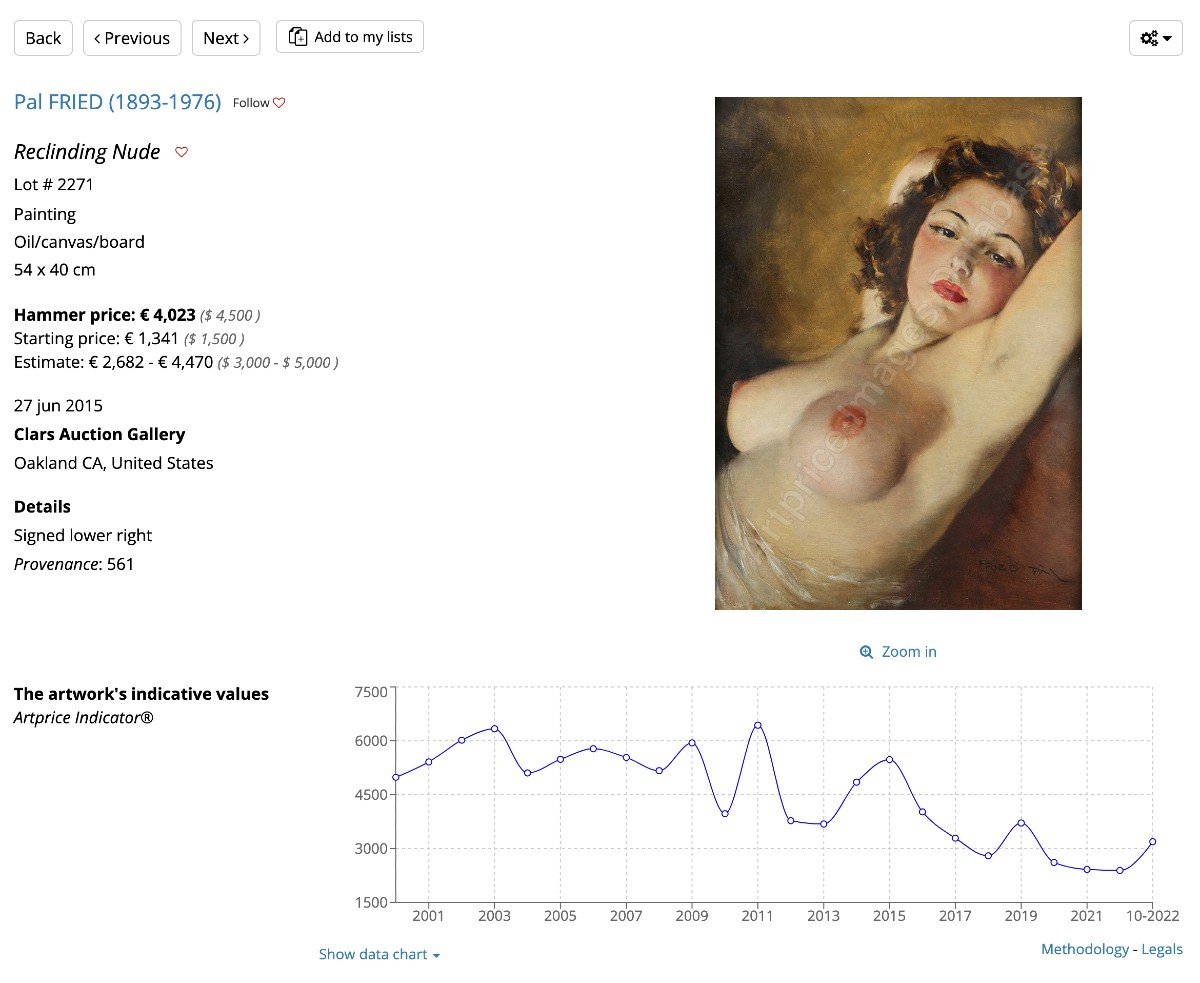Select the 2019 data point on chart
The width and height of the screenshot is (1200, 983).
click(1021, 823)
